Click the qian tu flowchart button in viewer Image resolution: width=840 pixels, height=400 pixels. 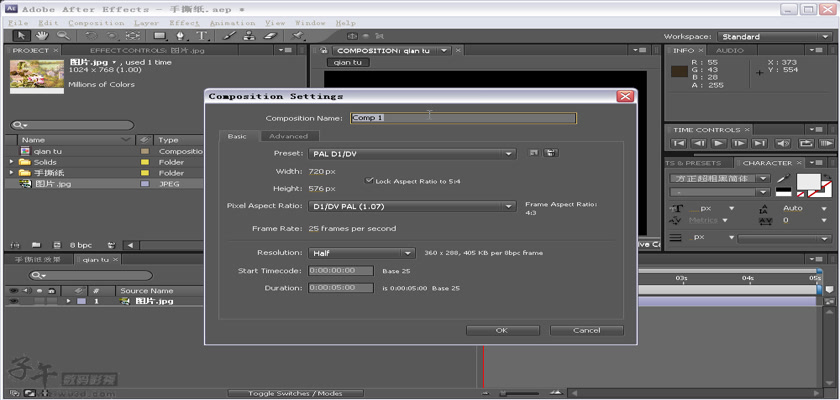(x=348, y=63)
